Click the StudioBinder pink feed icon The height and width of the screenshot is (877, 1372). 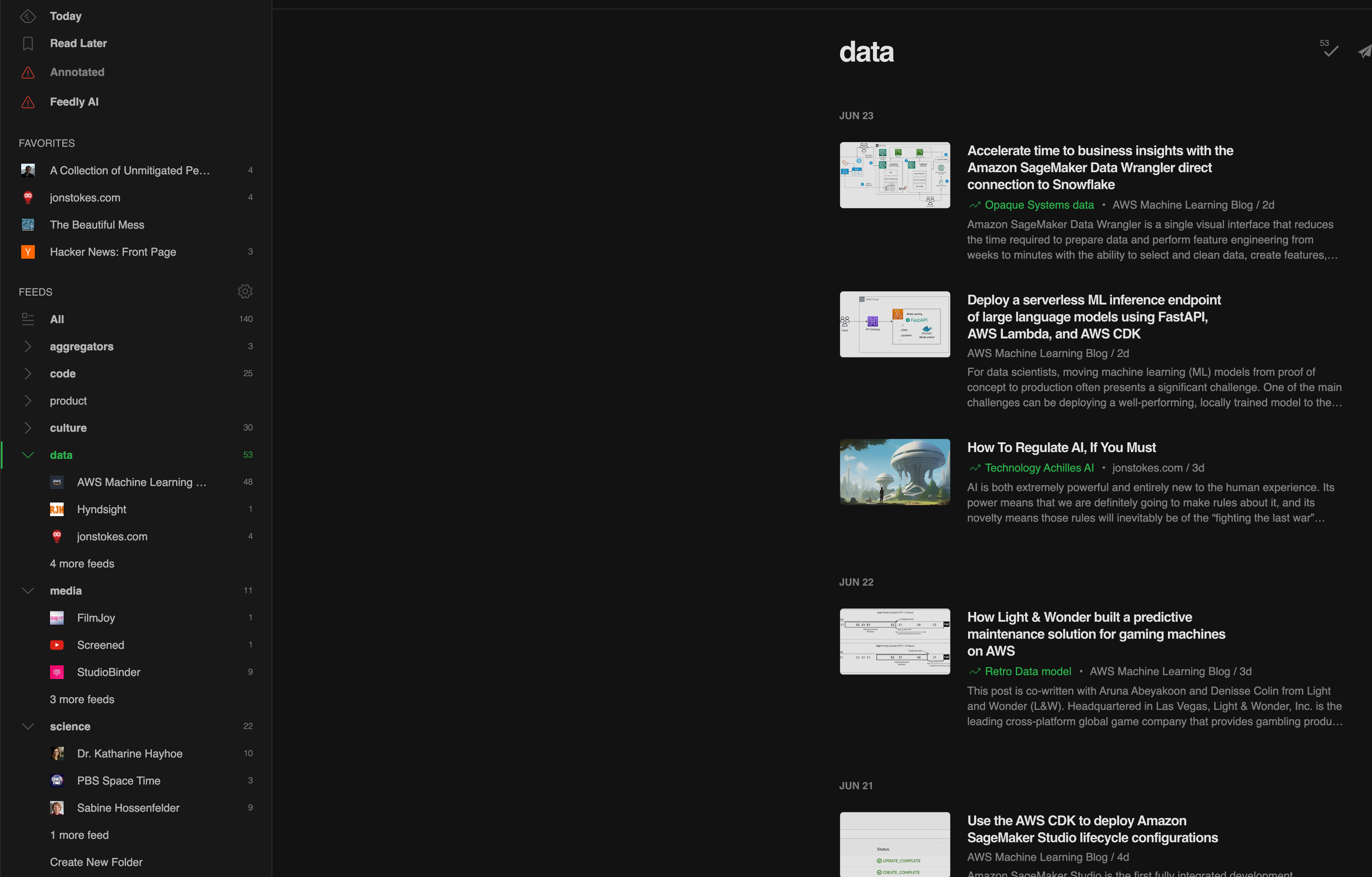click(x=57, y=672)
